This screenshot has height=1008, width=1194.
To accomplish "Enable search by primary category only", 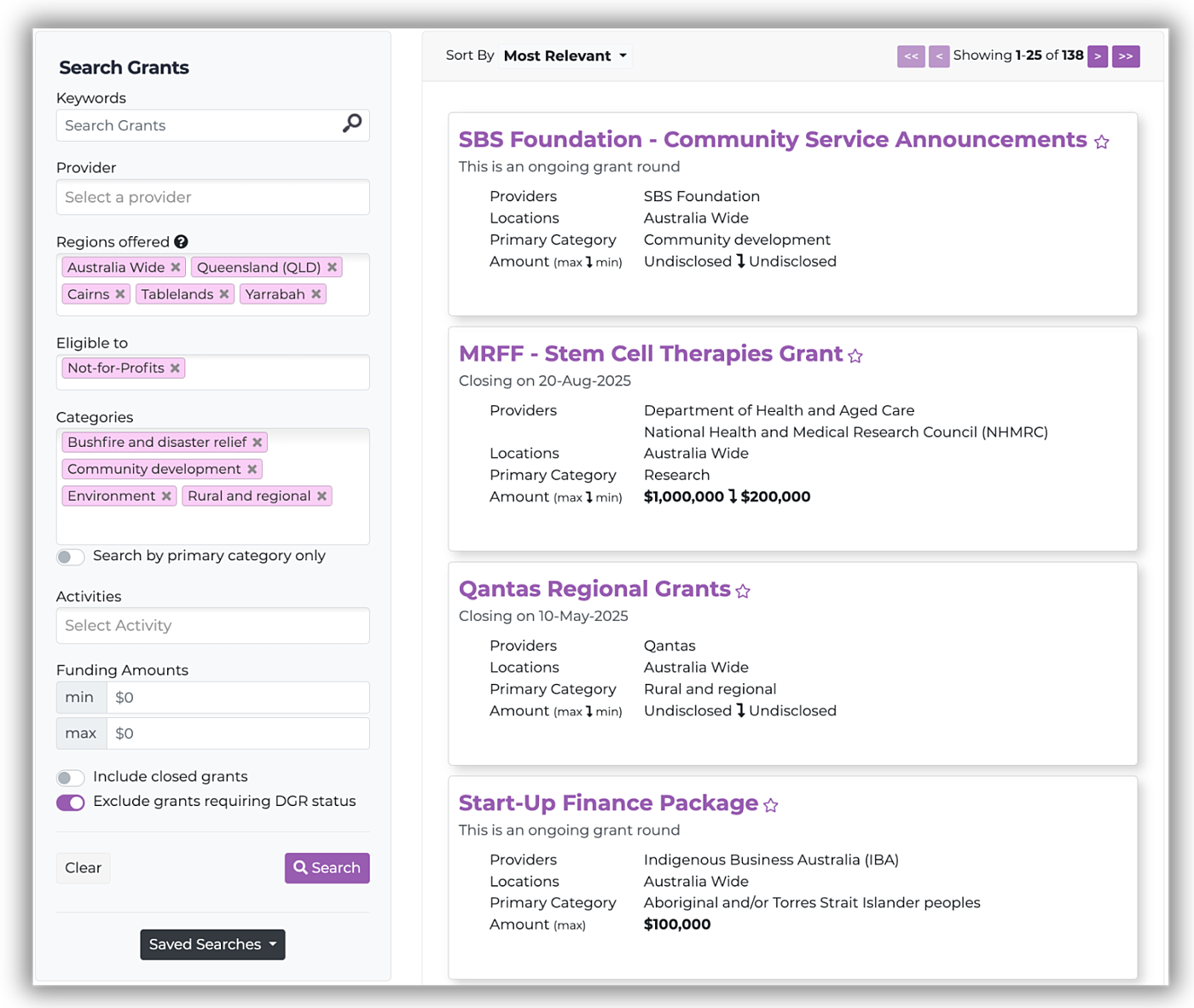I will click(x=71, y=557).
